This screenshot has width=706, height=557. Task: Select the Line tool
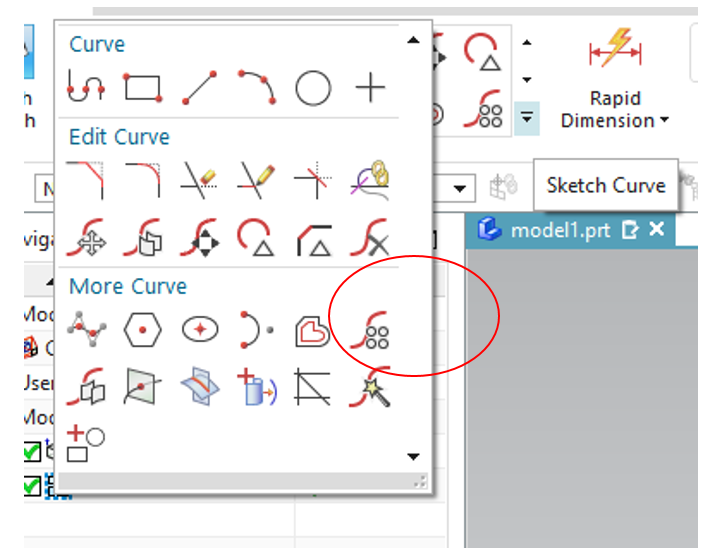pyautogui.click(x=199, y=87)
